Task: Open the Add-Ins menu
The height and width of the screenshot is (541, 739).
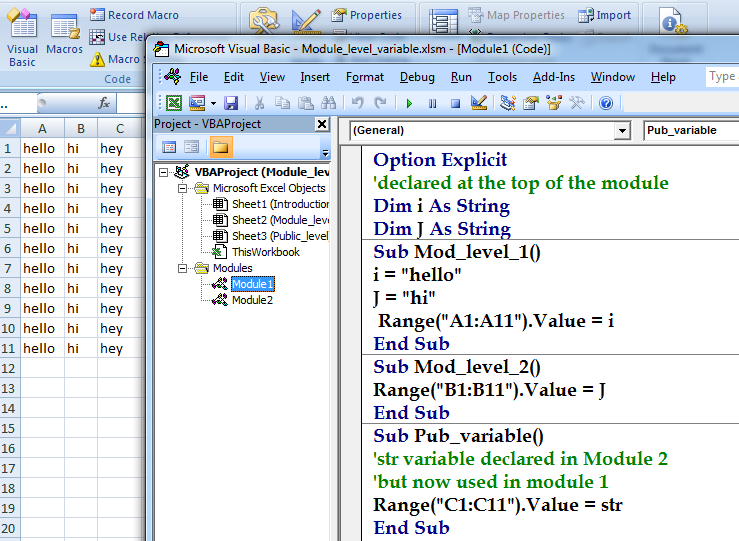Action: (x=554, y=77)
